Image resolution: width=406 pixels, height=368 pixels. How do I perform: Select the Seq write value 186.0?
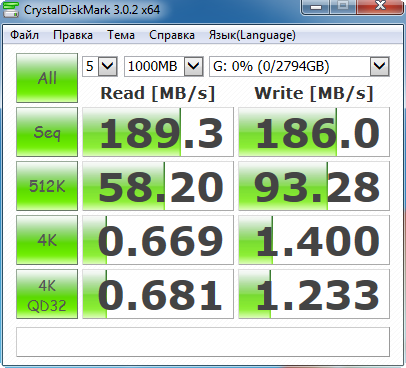[314, 132]
